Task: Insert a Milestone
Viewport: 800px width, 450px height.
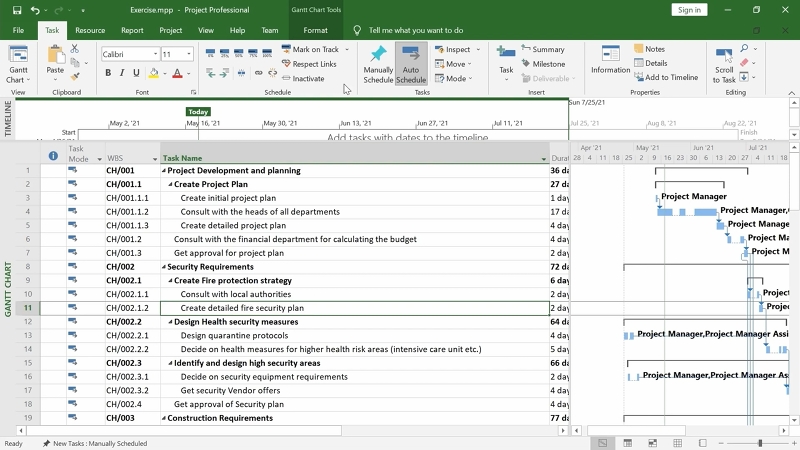Action: click(543, 64)
